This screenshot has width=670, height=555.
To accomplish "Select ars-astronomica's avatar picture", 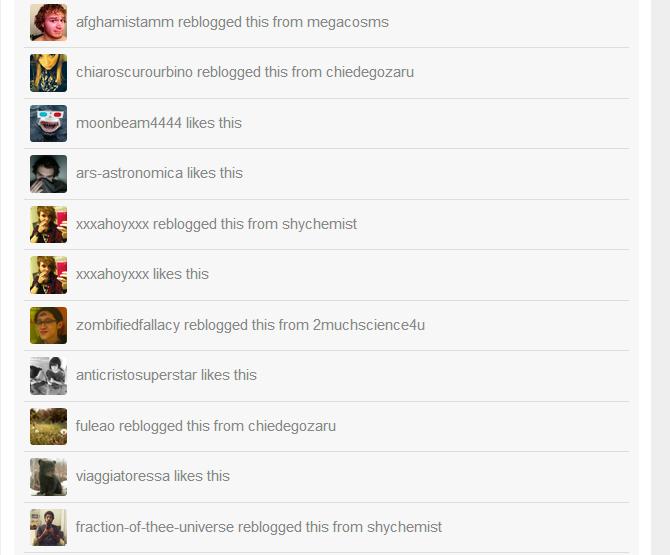I will click(48, 174).
